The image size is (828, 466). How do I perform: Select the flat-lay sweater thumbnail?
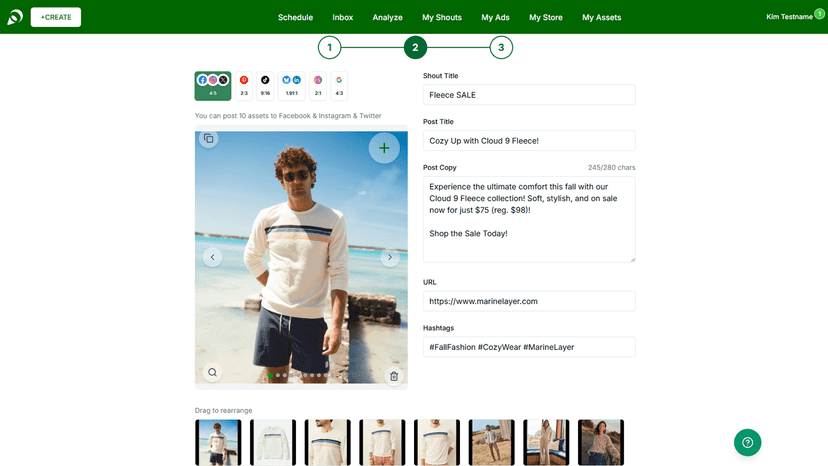coord(273,442)
